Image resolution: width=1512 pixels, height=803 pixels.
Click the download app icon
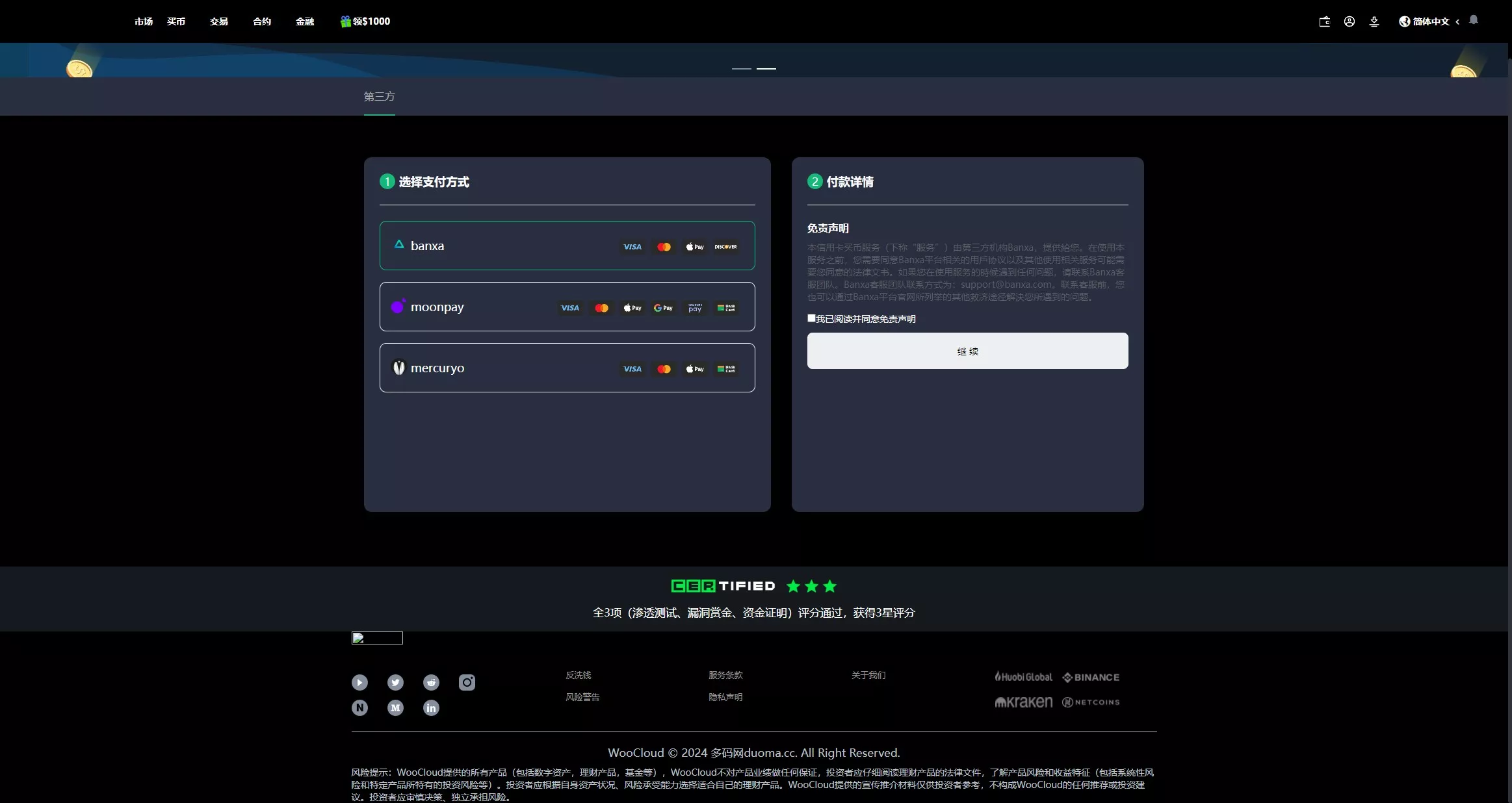(1374, 21)
